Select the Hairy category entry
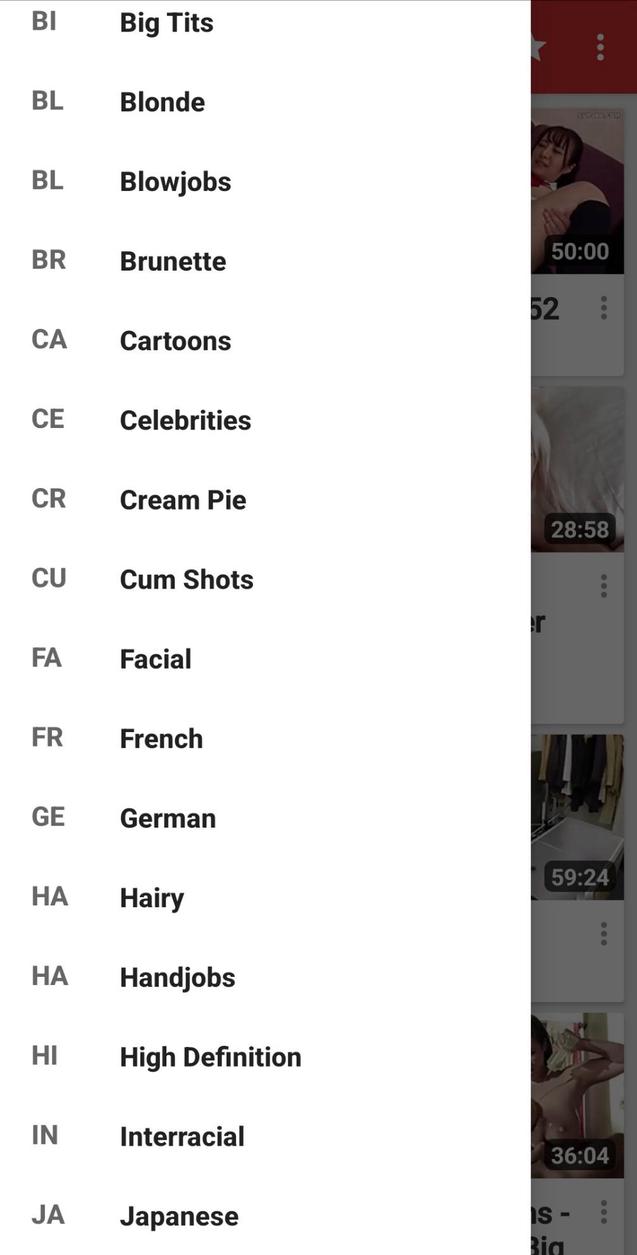The height and width of the screenshot is (1255, 637). (152, 897)
